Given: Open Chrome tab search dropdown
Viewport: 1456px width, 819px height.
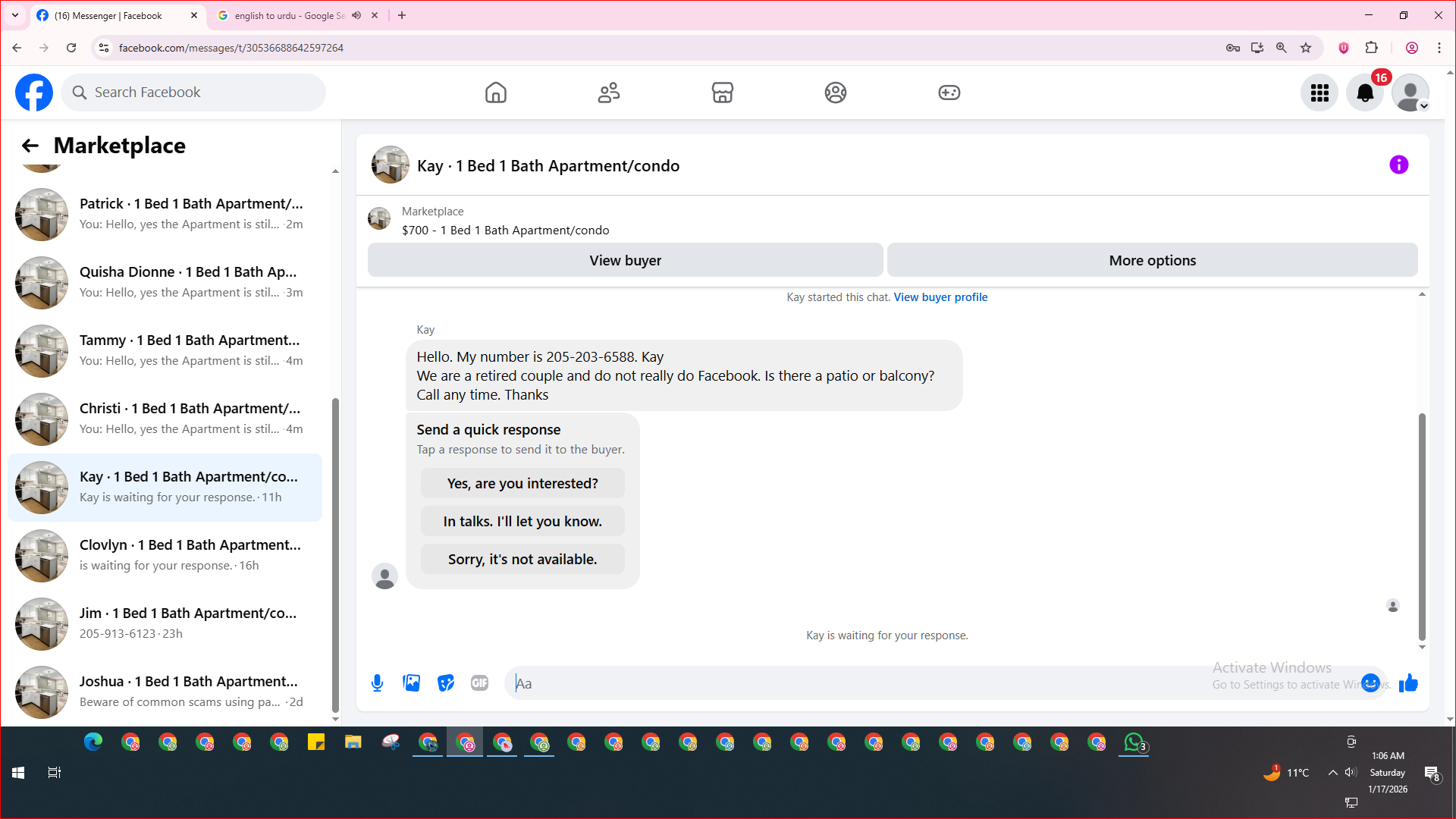Looking at the screenshot, I should point(15,15).
